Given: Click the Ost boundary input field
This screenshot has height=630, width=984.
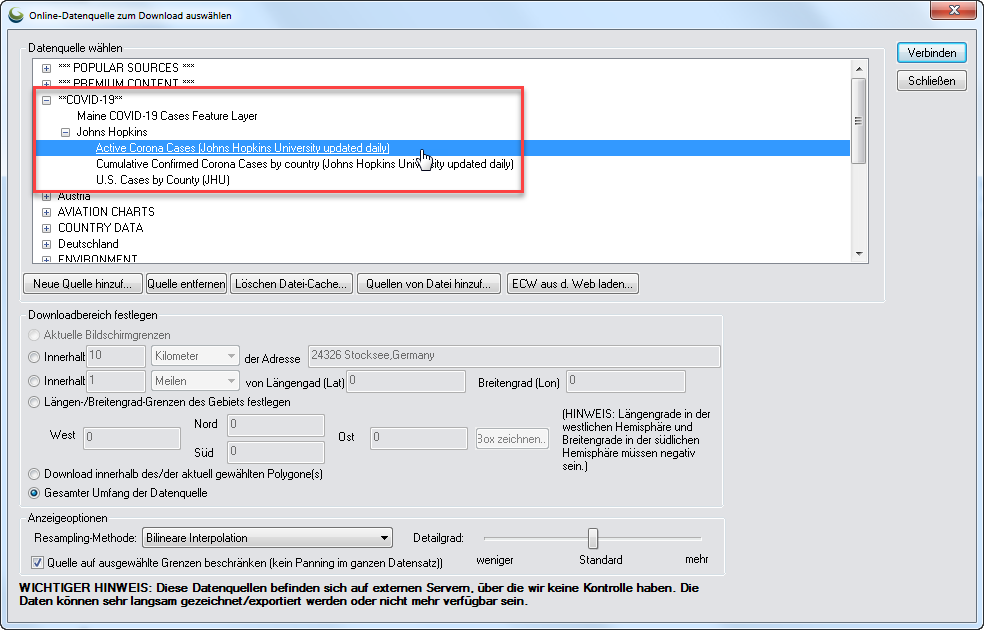Looking at the screenshot, I should pyautogui.click(x=419, y=438).
